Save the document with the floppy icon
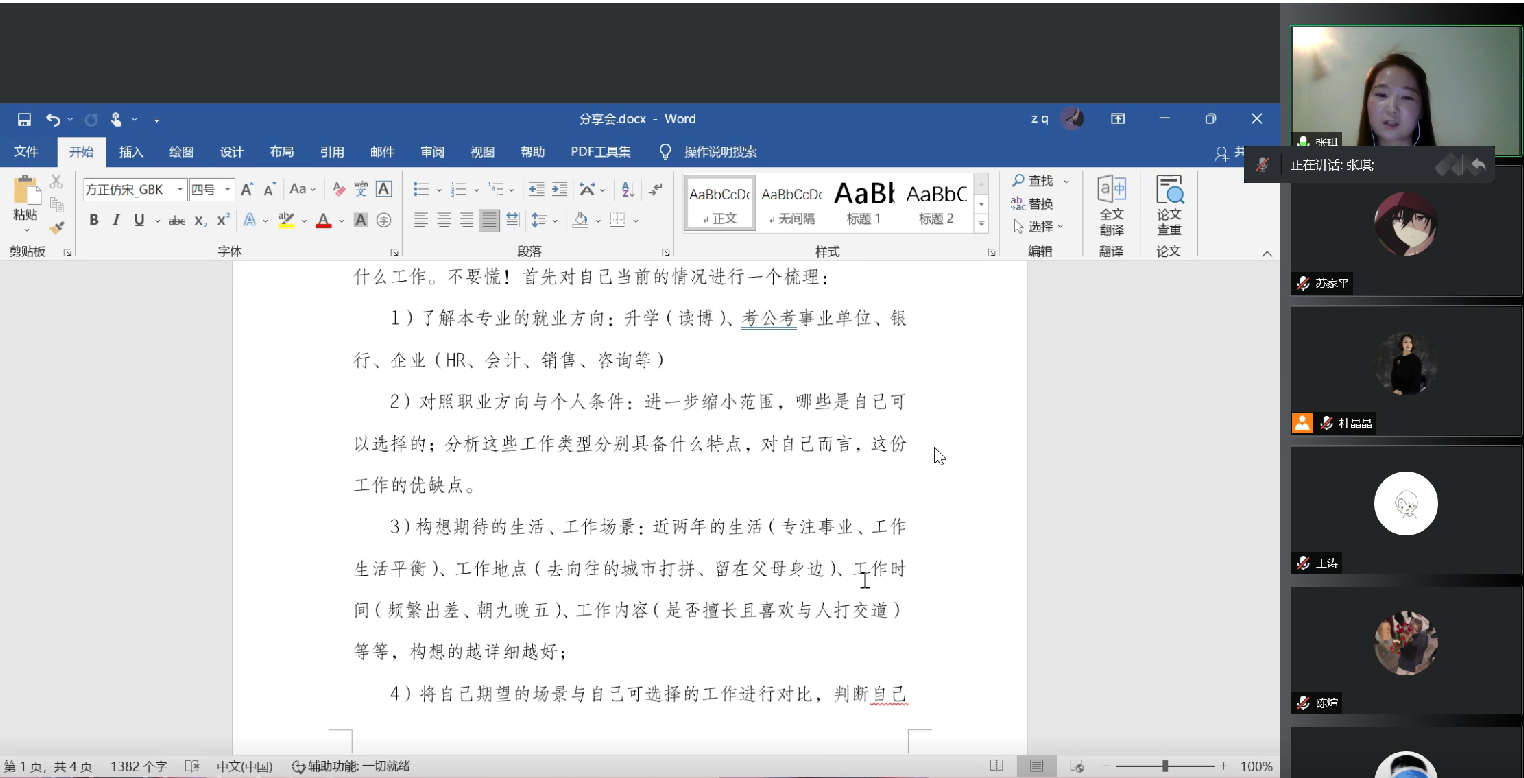The image size is (1524, 778). point(24,119)
